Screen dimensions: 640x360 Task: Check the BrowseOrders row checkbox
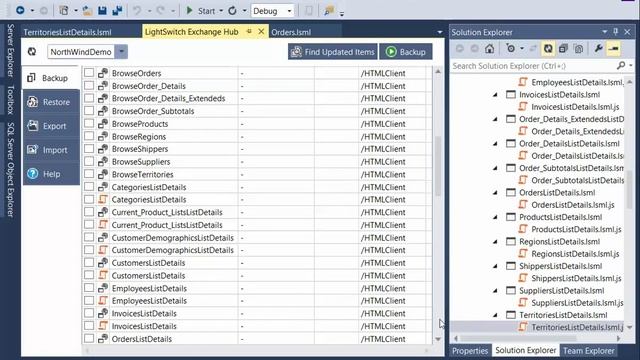[89, 73]
